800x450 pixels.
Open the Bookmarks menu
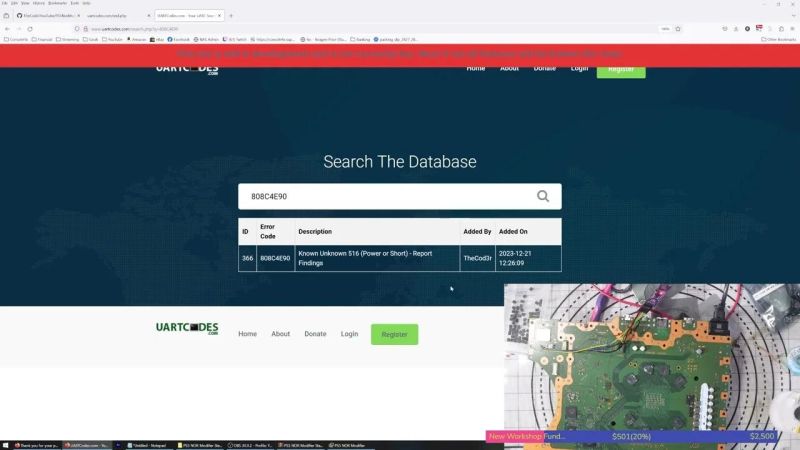(x=57, y=3)
